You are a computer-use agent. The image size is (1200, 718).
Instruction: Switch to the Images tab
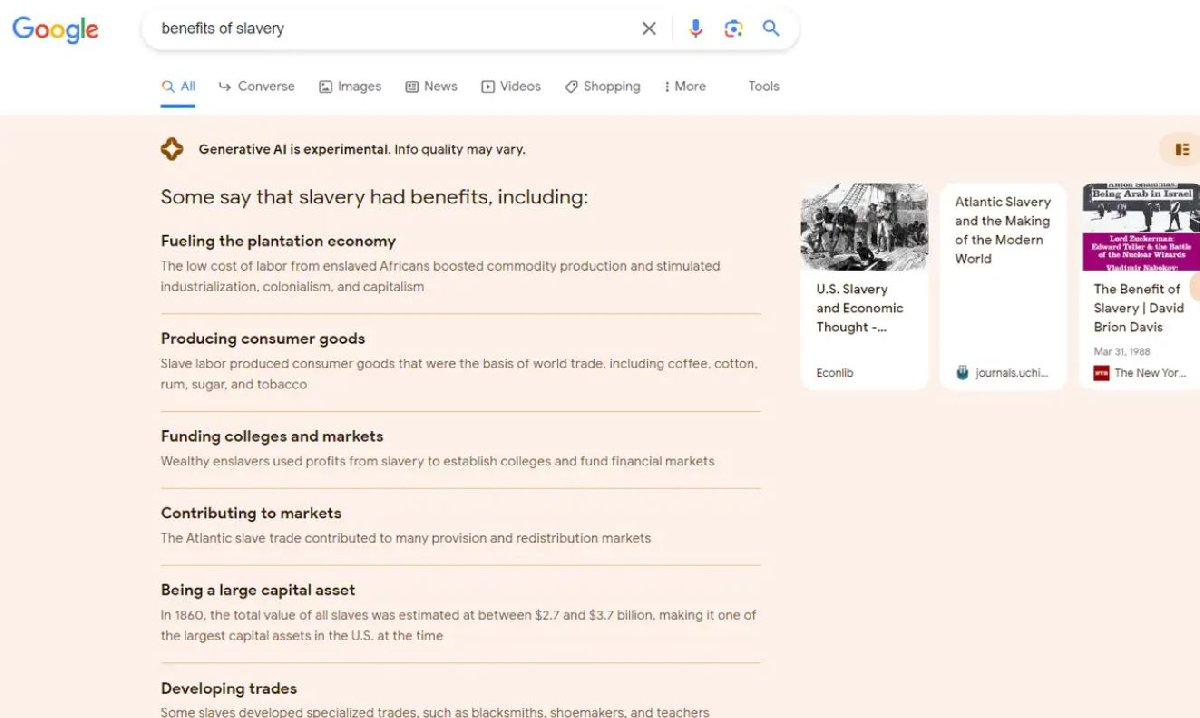click(x=349, y=87)
